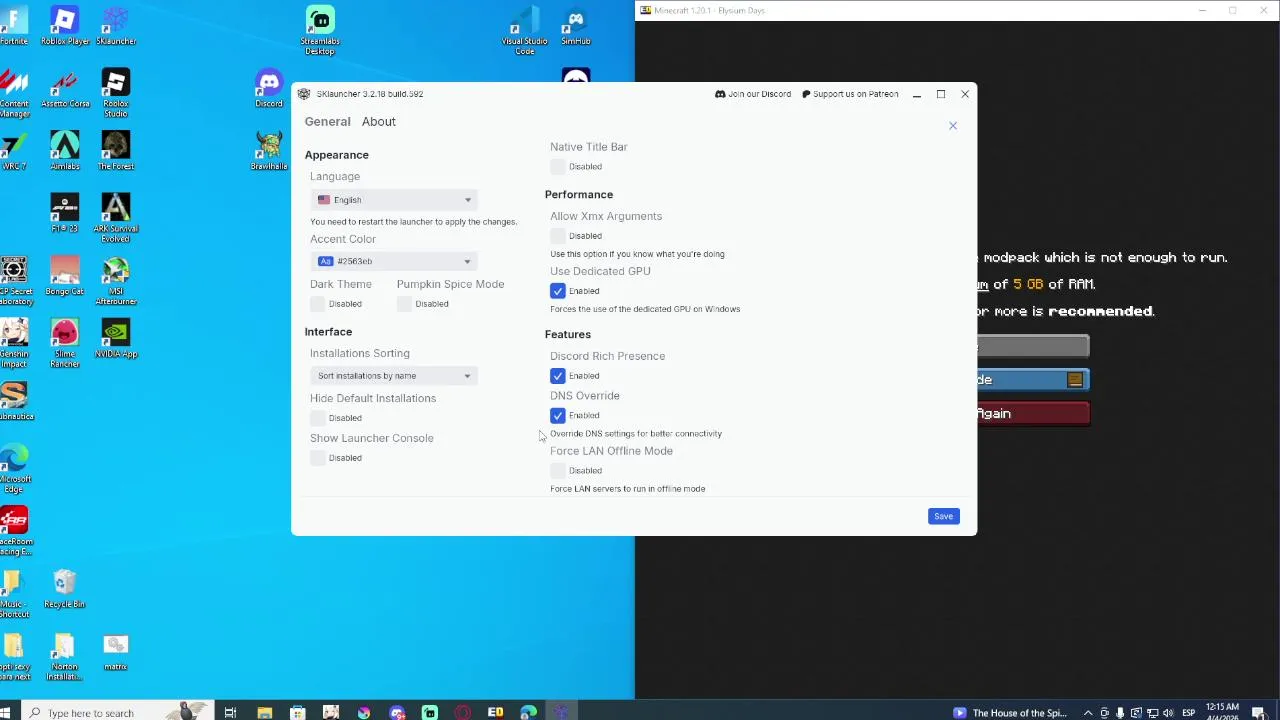This screenshot has height=720, width=1280.
Task: Click Join our Discord link
Action: 753,94
